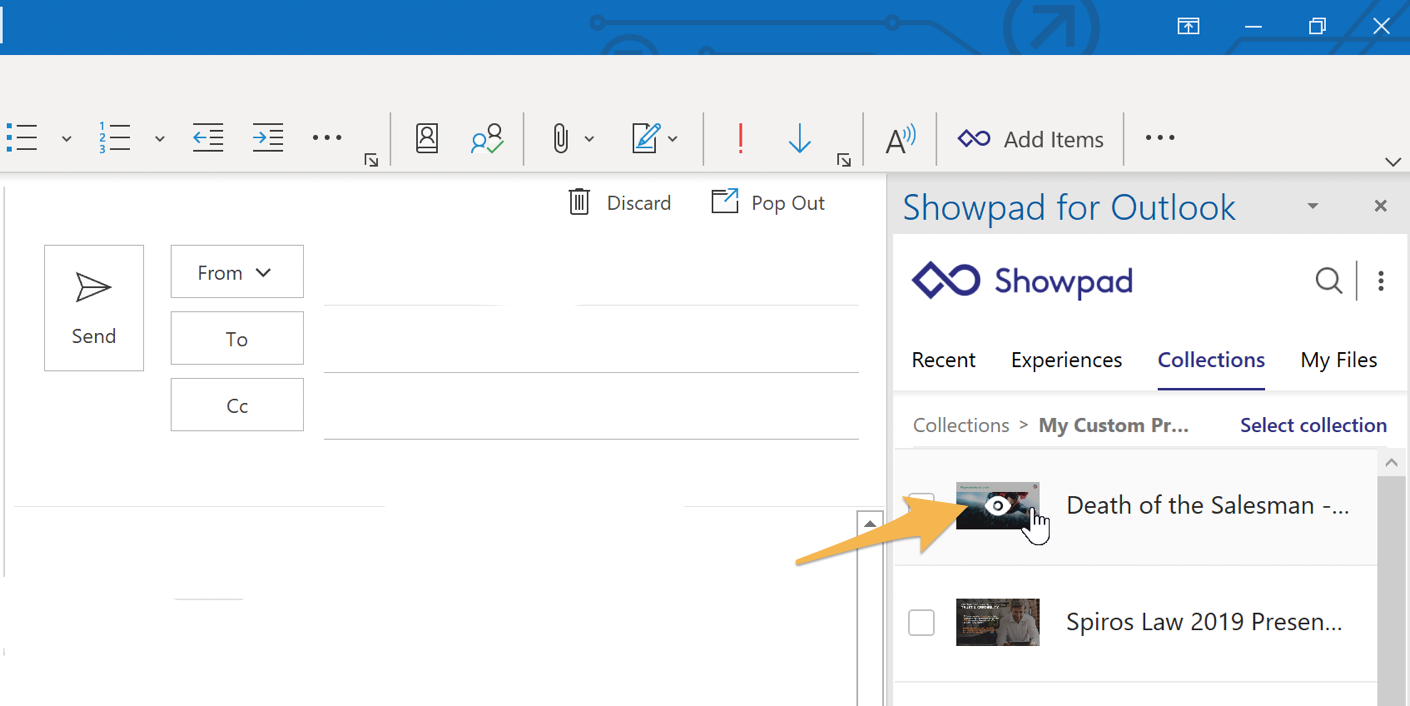
Task: Close the Showpad for Outlook pane
Action: tap(1381, 206)
